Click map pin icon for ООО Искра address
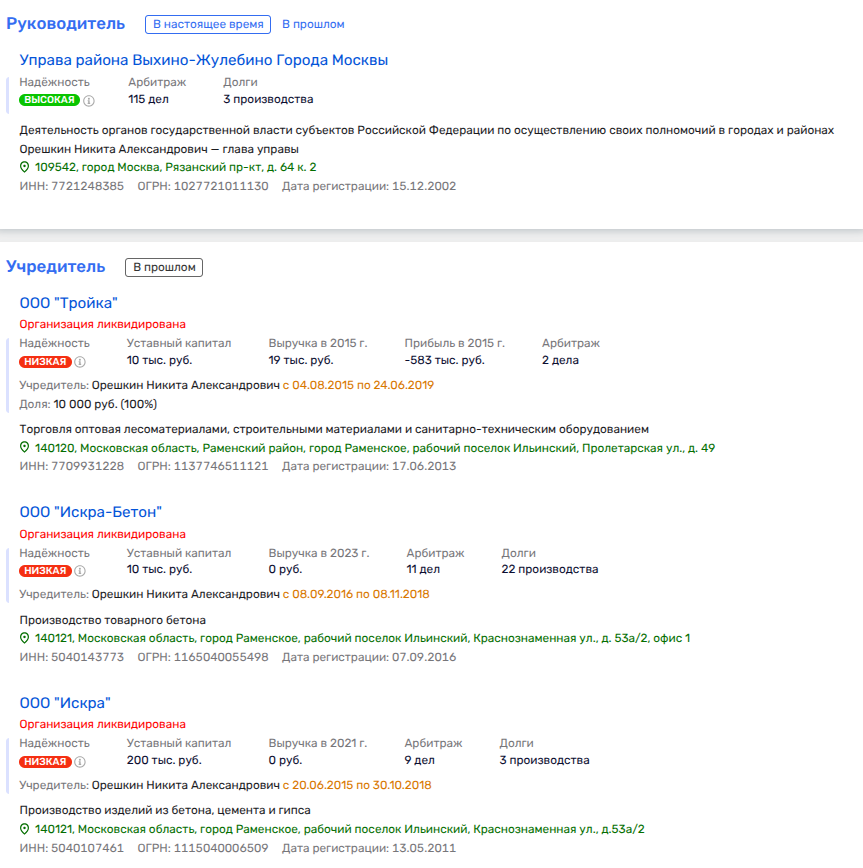Screen dimensions: 863x868 click(25, 829)
